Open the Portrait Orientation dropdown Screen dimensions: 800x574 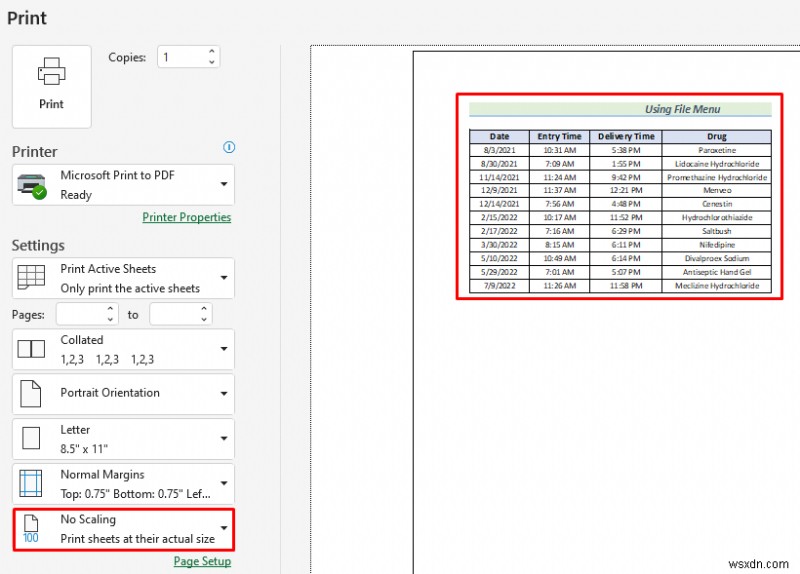tap(123, 394)
